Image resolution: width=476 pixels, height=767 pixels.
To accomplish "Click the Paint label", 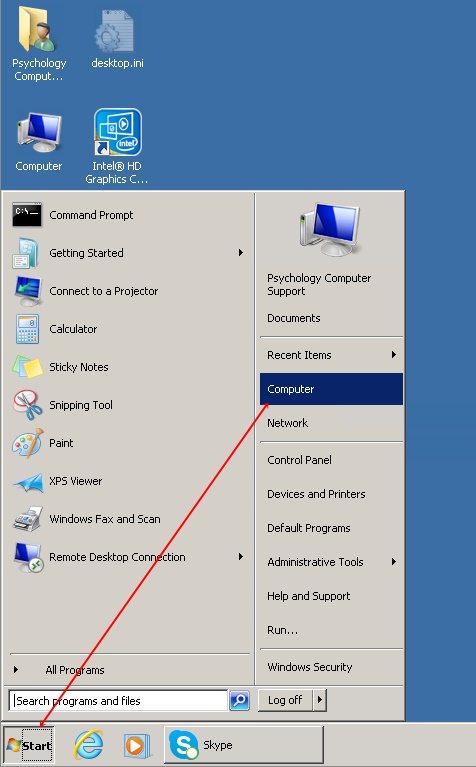I will 61,443.
